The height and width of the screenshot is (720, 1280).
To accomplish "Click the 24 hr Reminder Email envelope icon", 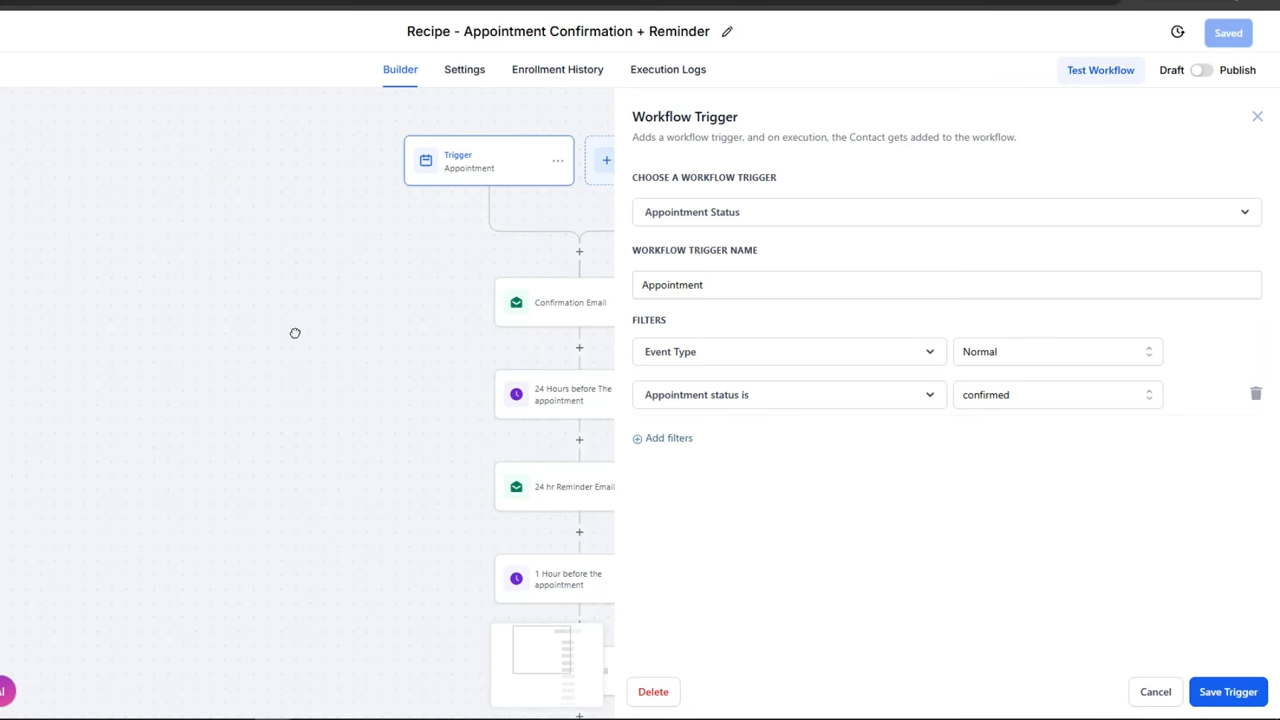I will pos(516,487).
